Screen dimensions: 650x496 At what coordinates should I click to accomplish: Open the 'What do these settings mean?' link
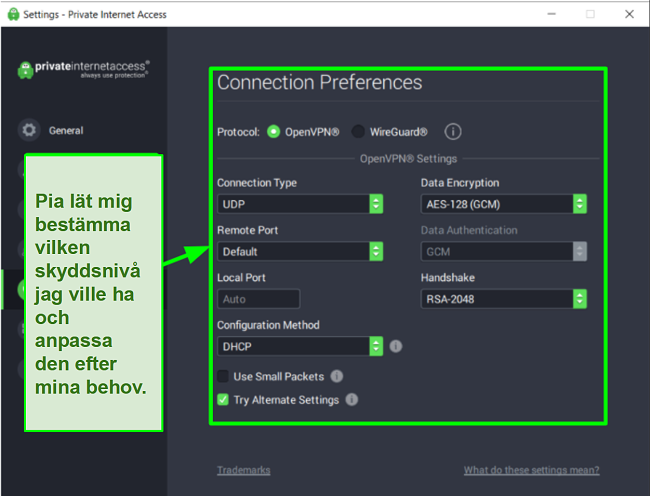tap(531, 470)
